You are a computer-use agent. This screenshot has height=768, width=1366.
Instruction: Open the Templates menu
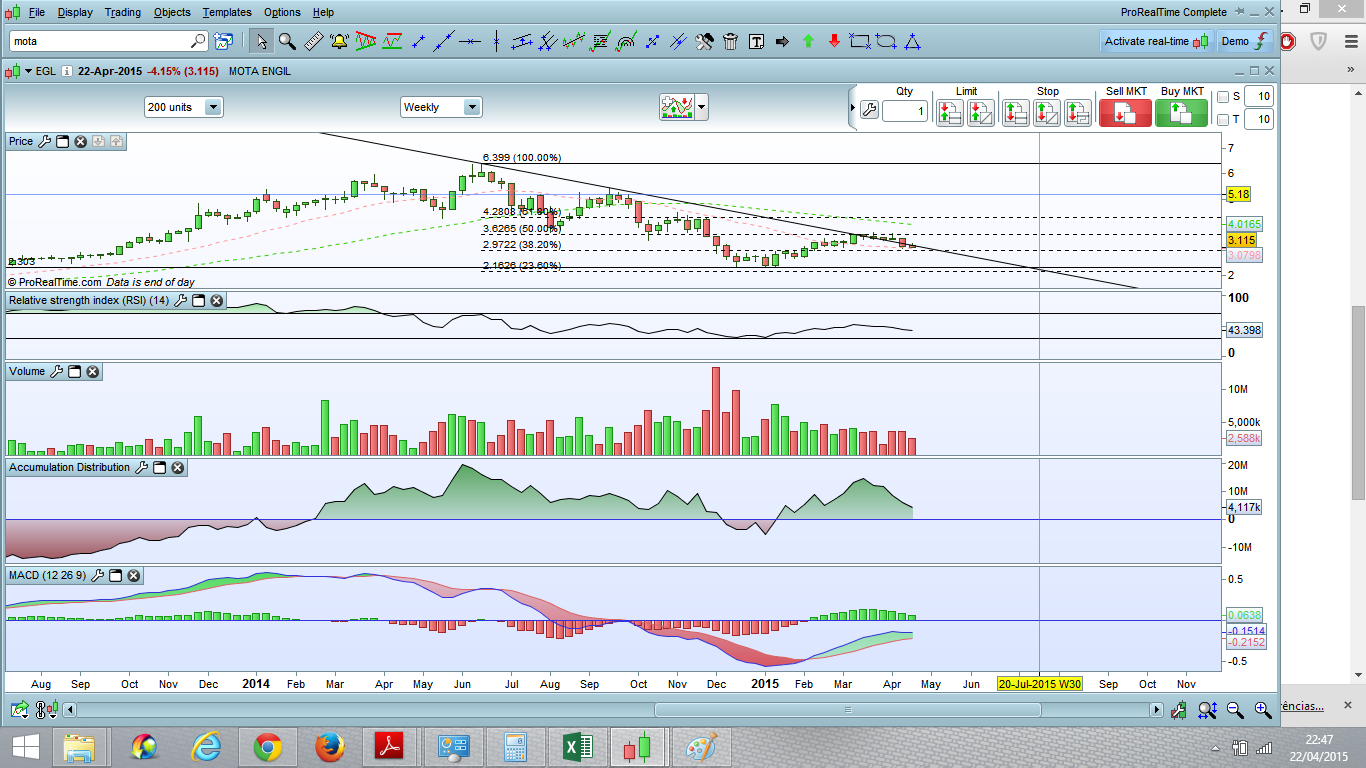(x=227, y=12)
